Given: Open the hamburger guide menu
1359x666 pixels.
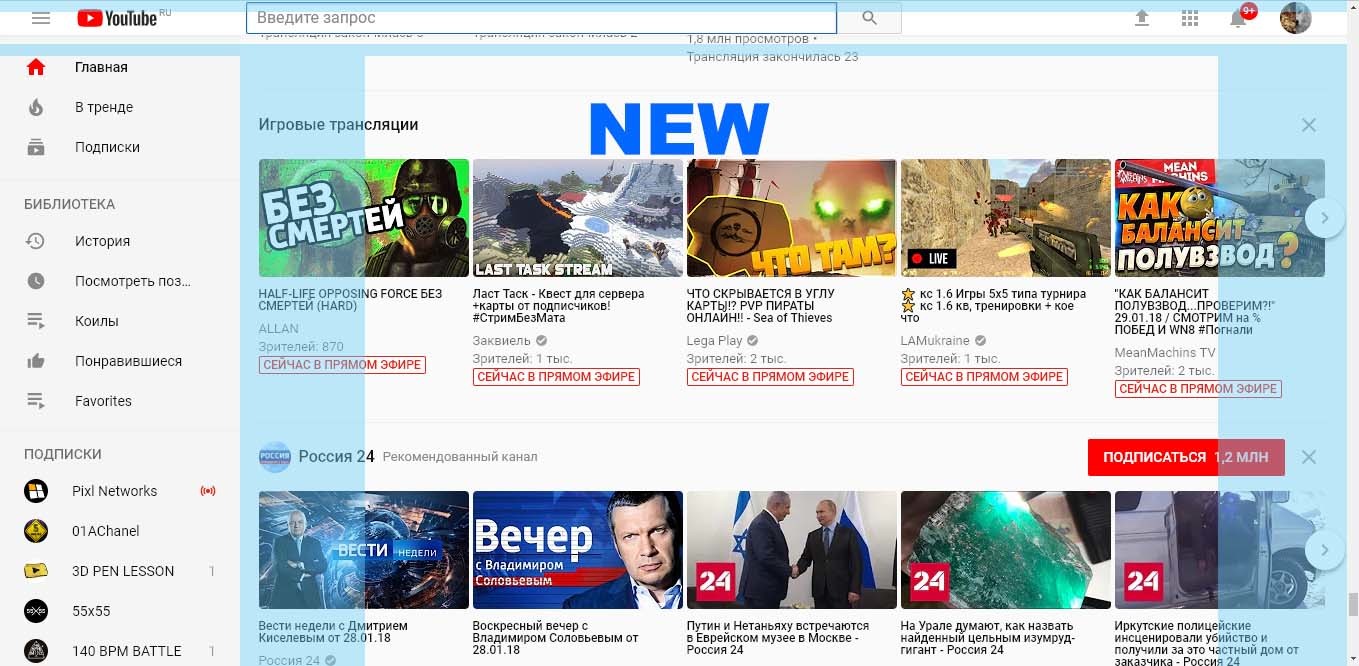Looking at the screenshot, I should pos(41,18).
